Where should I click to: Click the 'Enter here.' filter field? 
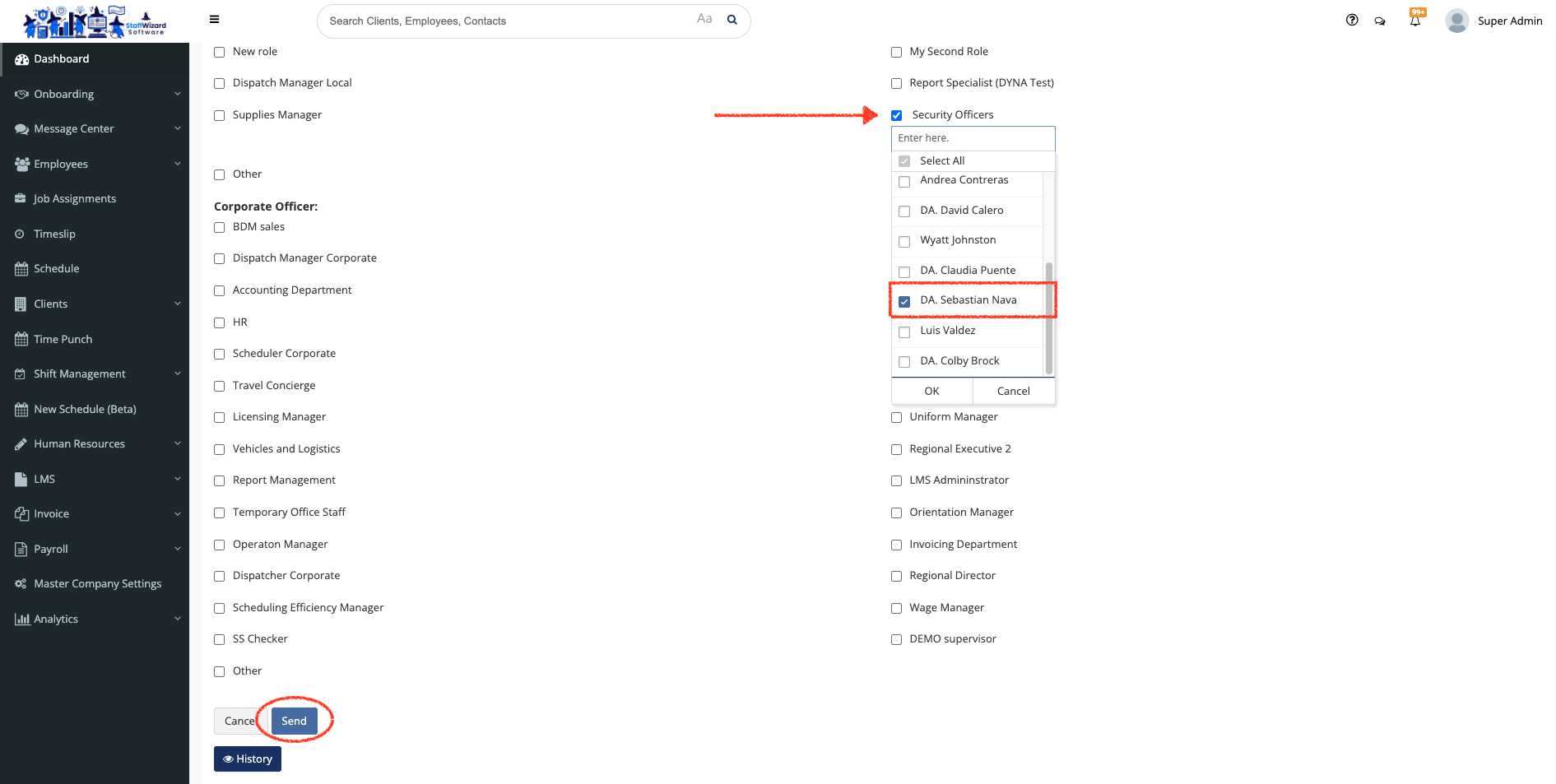pos(973,138)
